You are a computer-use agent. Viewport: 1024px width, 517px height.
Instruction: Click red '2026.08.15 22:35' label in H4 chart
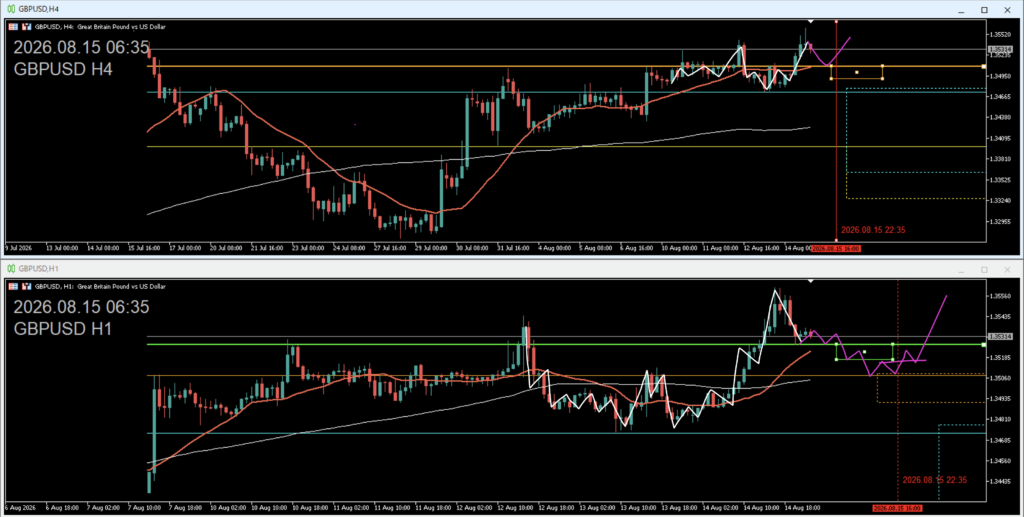[x=873, y=230]
